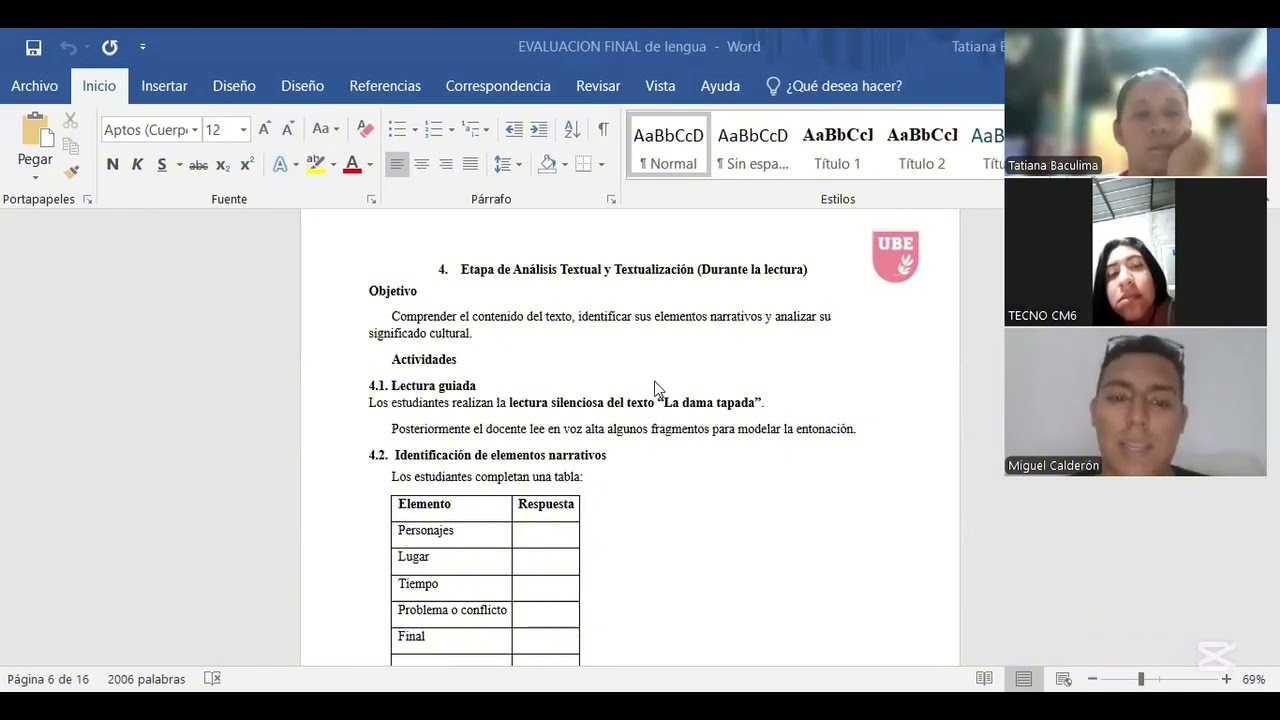The image size is (1280, 720).
Task: Open the font name dropdown
Action: click(x=195, y=130)
